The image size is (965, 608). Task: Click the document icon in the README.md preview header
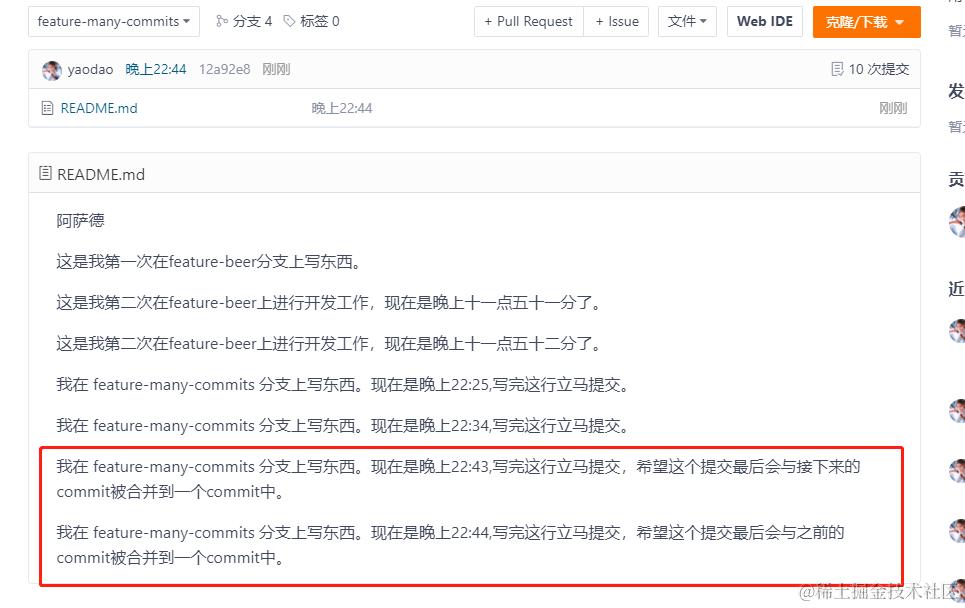(44, 173)
